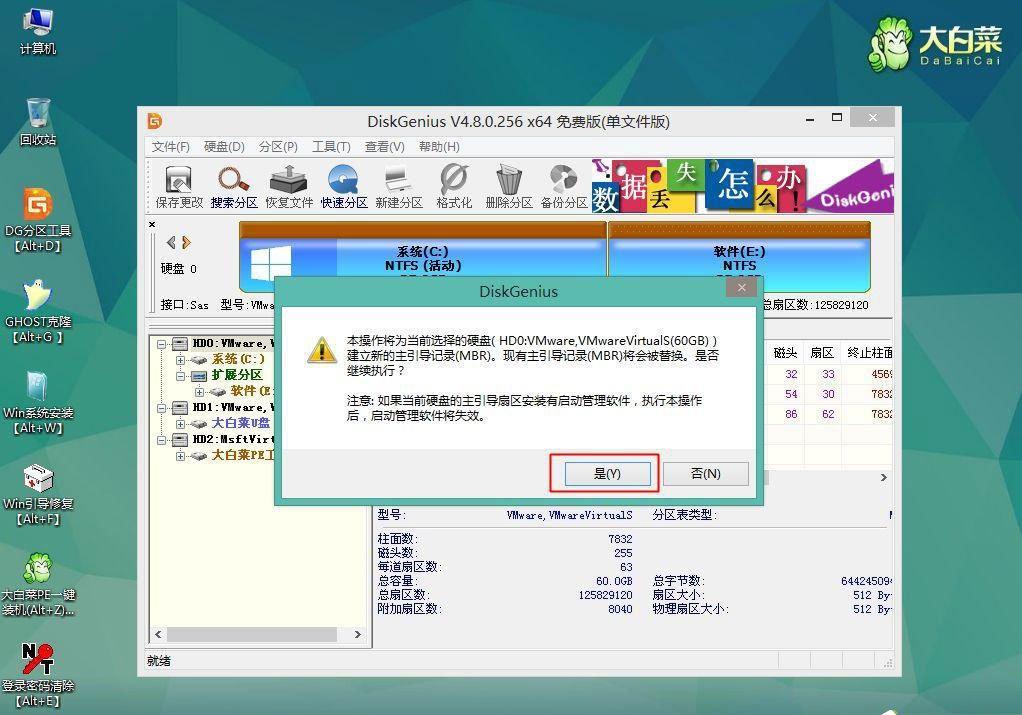Select the Win系统安装 desktop shortcut
Image resolution: width=1022 pixels, height=715 pixels.
pos(38,403)
